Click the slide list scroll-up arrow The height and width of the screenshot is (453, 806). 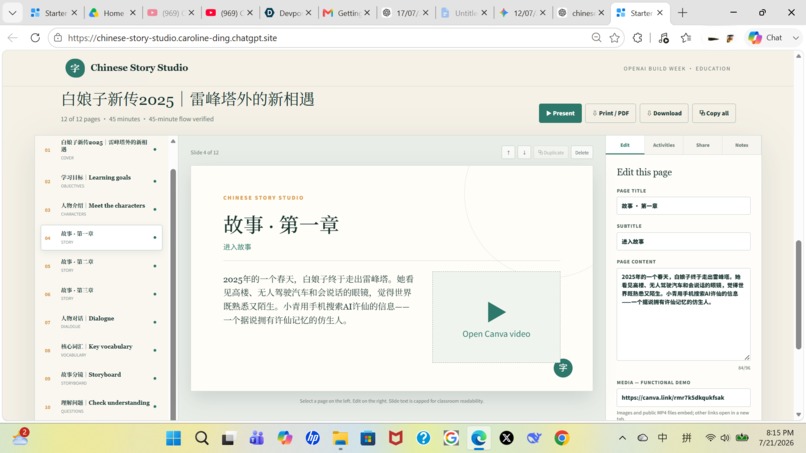click(x=173, y=141)
